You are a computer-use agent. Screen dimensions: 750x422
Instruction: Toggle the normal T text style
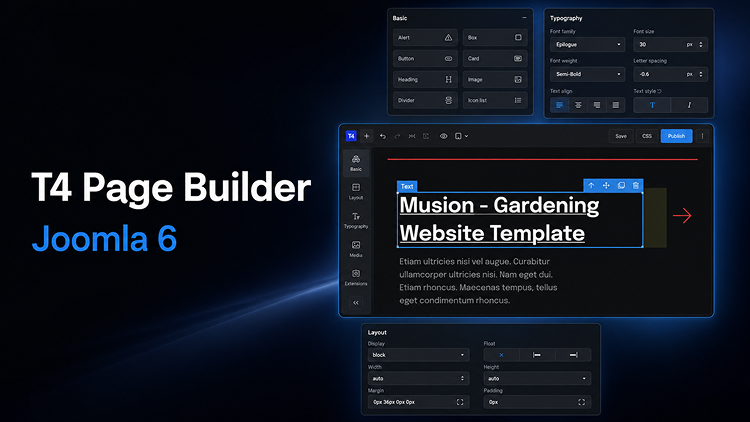coord(652,105)
